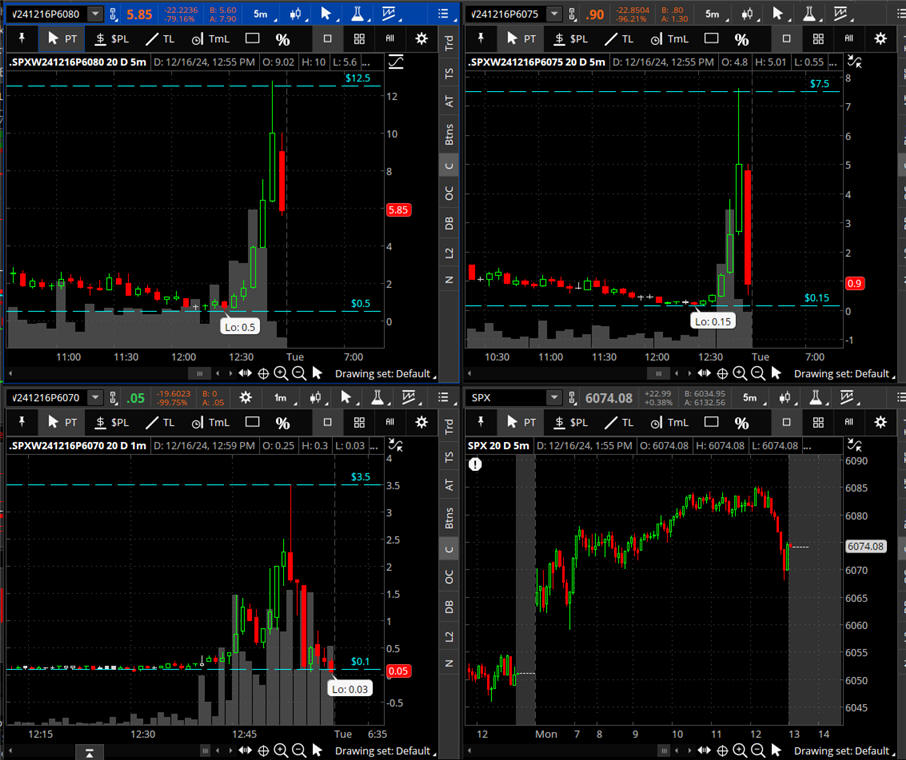The height and width of the screenshot is (760, 906).
Task: Open drawing toolbar gear settings in P6080 panel
Action: [422, 39]
